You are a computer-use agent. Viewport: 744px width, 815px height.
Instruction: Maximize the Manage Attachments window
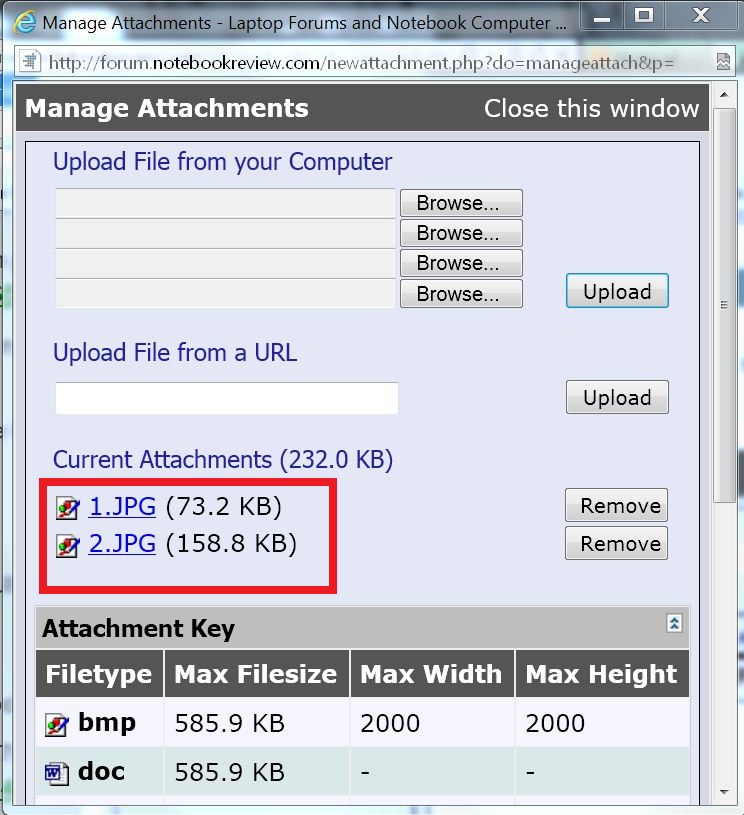(644, 16)
